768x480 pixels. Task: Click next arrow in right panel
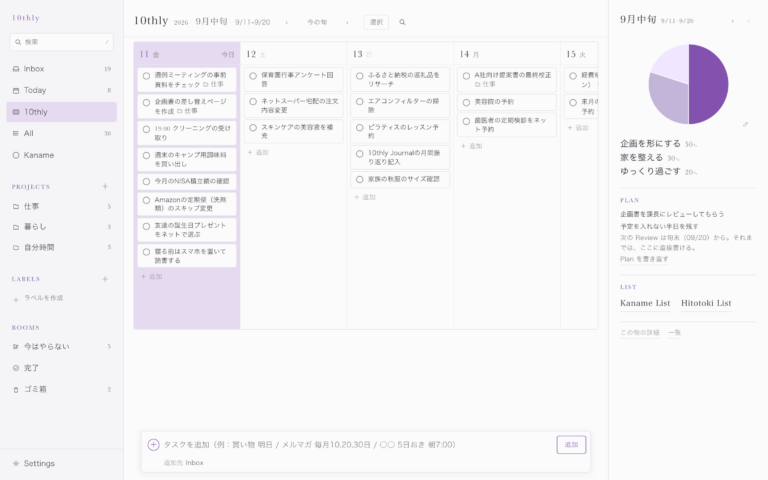coord(748,21)
